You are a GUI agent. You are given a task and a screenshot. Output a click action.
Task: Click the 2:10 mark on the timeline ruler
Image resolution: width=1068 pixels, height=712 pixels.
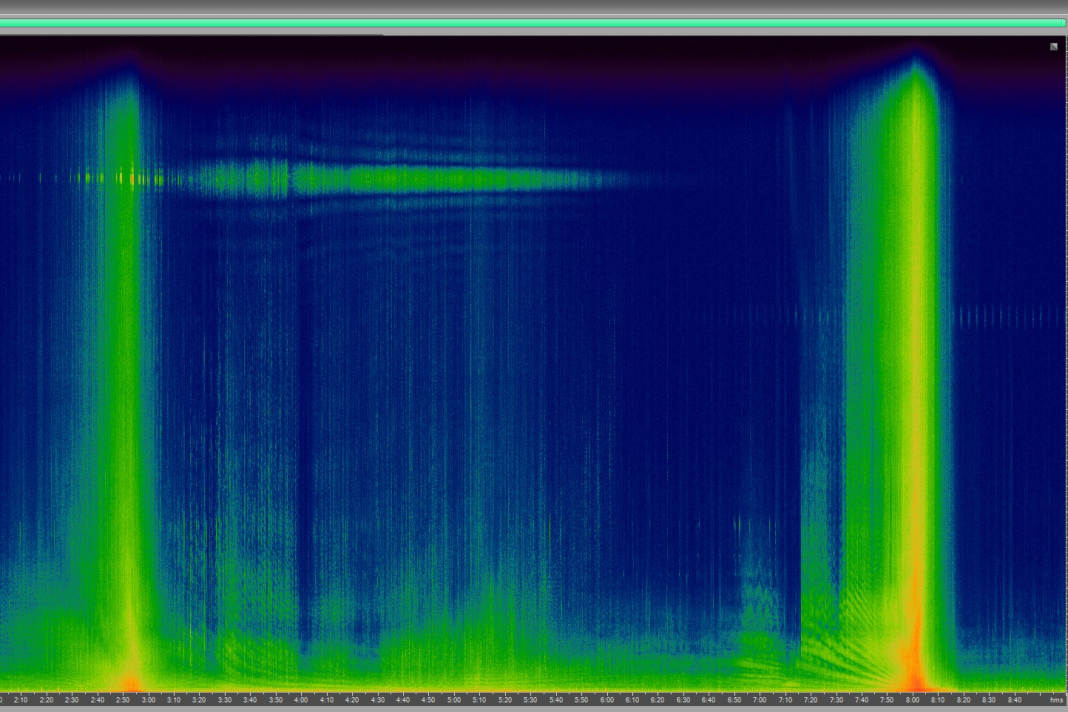coord(21,699)
